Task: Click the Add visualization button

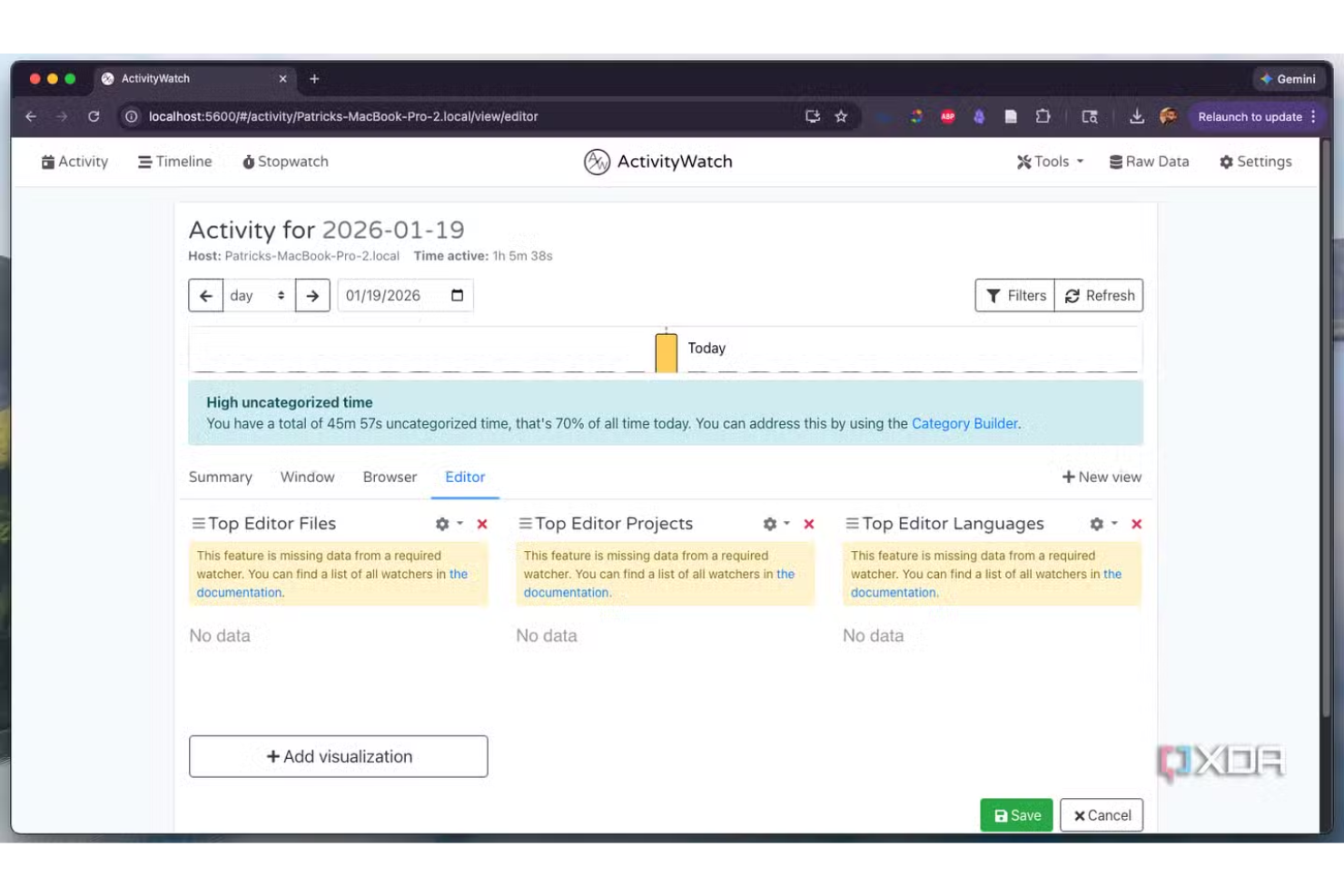Action: pyautogui.click(x=337, y=756)
